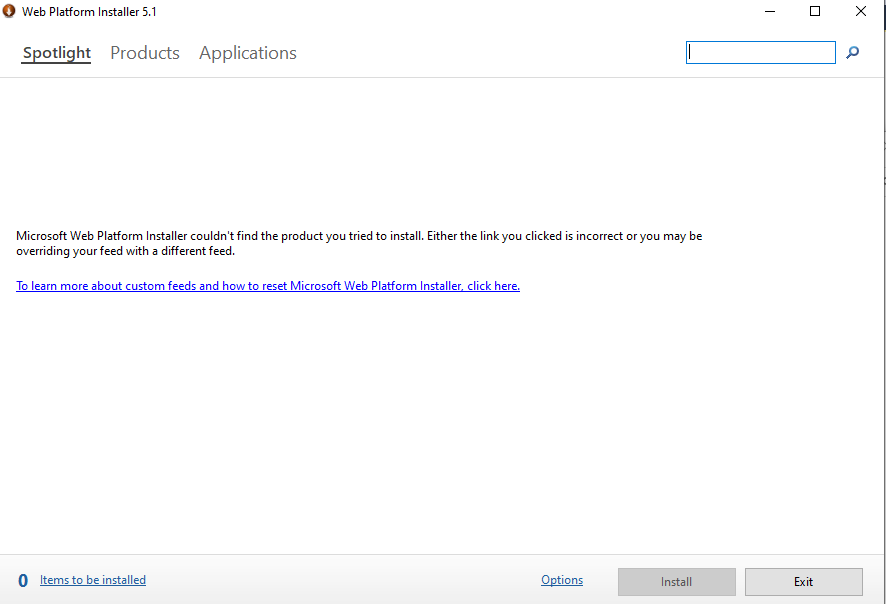The width and height of the screenshot is (886, 604).
Task: Click the disabled Install button
Action: tap(676, 581)
